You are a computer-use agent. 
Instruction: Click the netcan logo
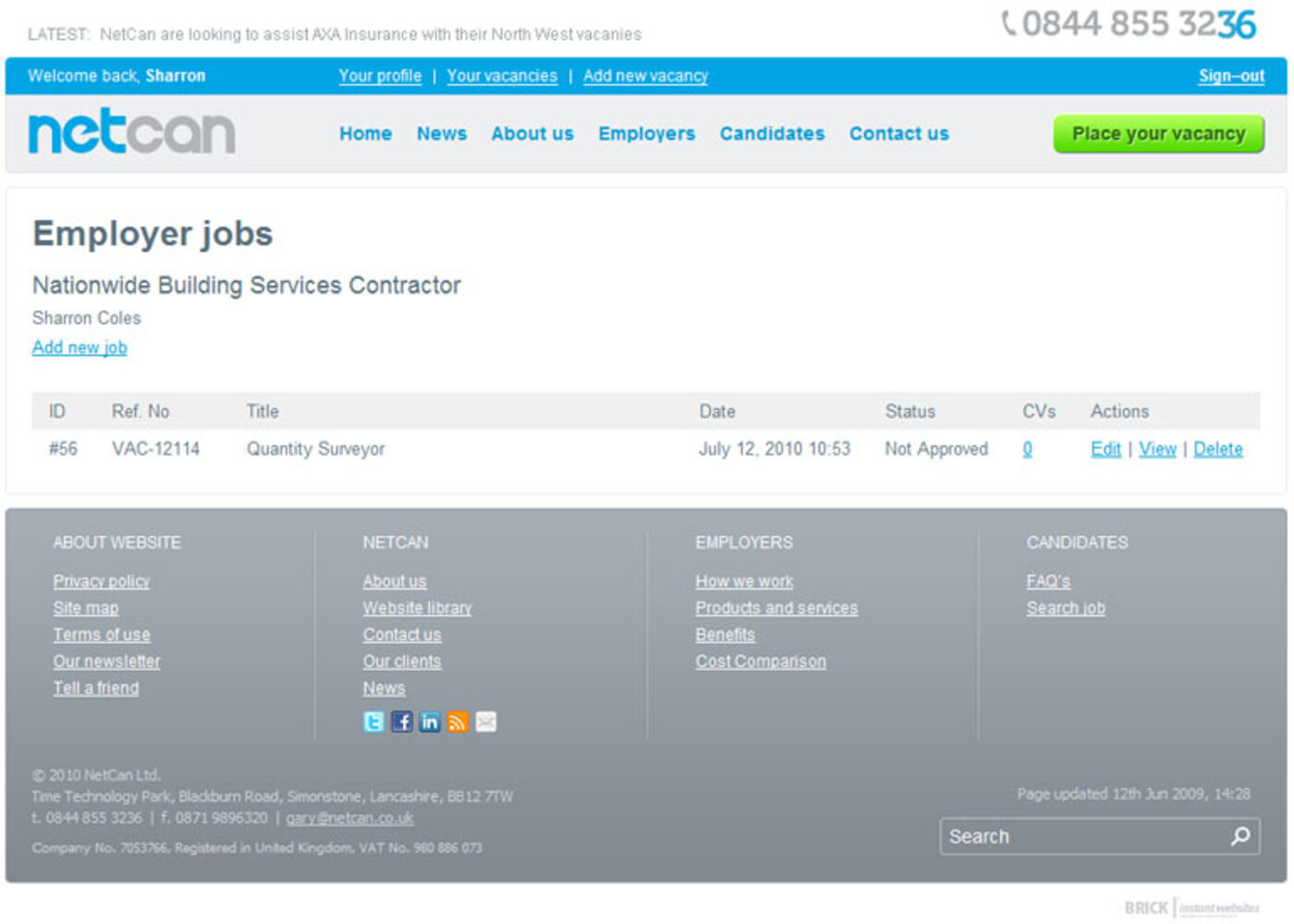pos(132,132)
